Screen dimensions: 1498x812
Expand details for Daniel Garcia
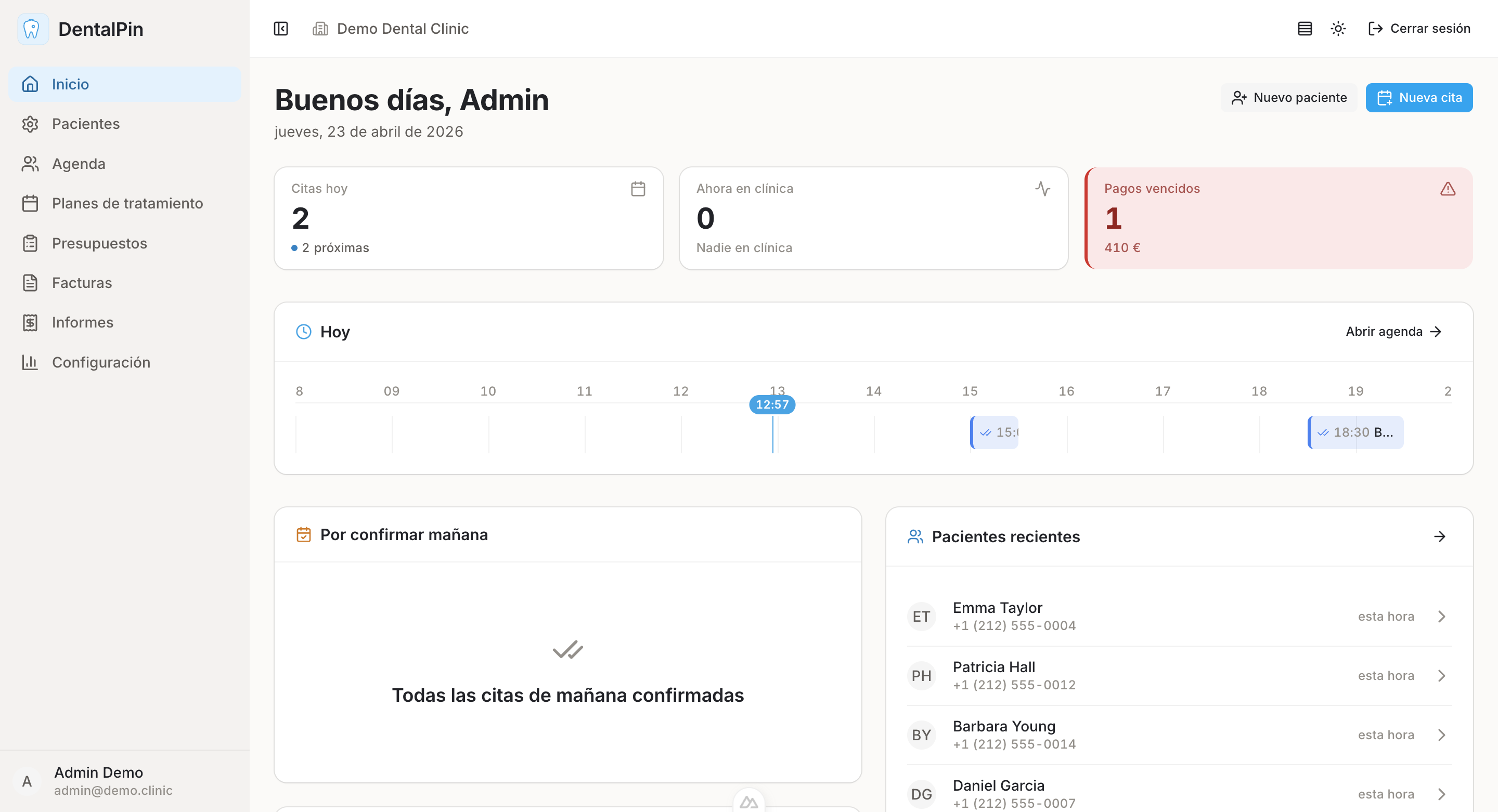coord(1441,793)
